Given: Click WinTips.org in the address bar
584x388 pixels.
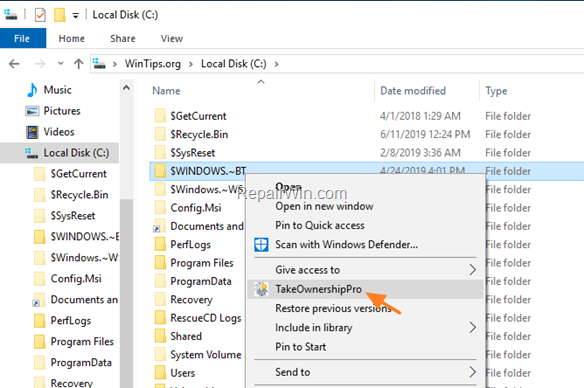Looking at the screenshot, I should pos(153,64).
